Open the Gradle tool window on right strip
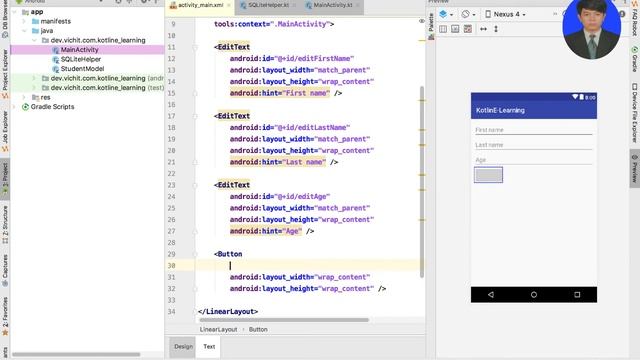Image resolution: width=640 pixels, height=360 pixels. (635, 59)
